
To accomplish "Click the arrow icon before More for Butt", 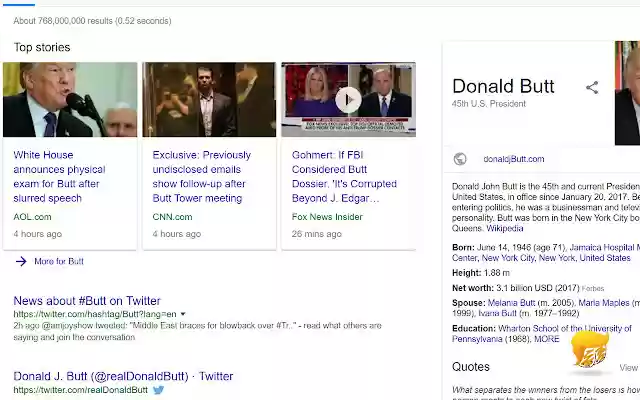I will (21, 261).
